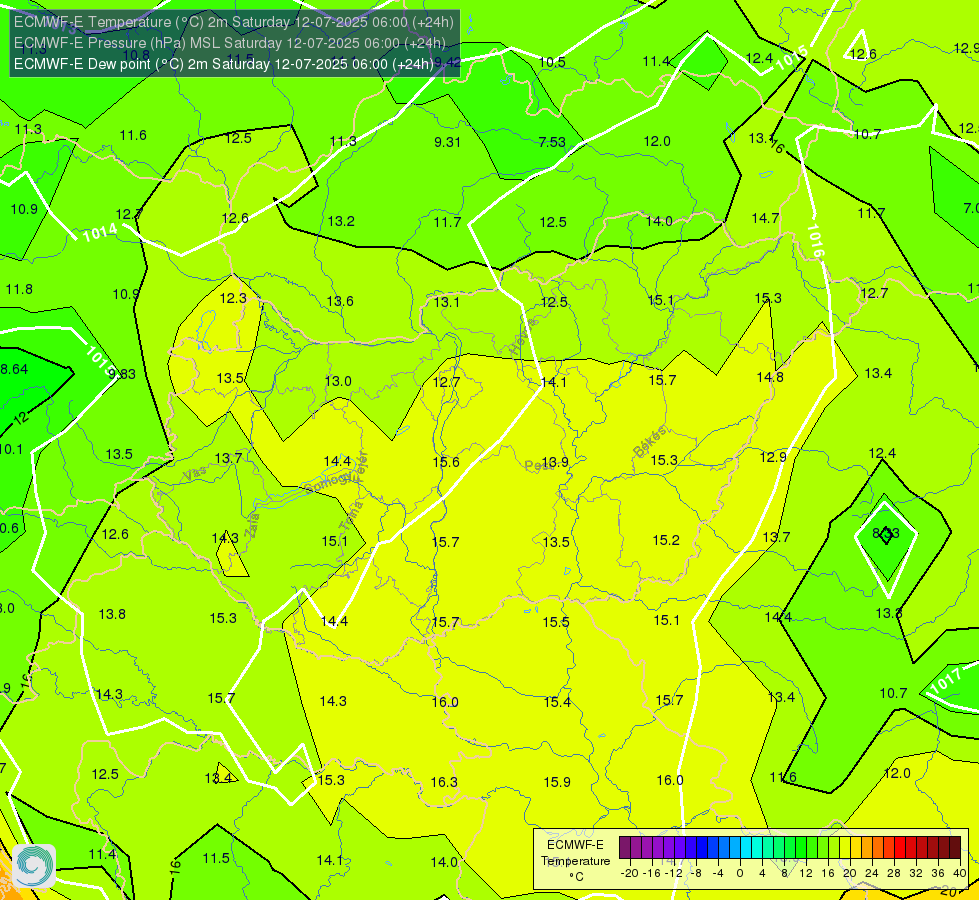Click the Vas county label
979x900 pixels.
click(x=195, y=473)
